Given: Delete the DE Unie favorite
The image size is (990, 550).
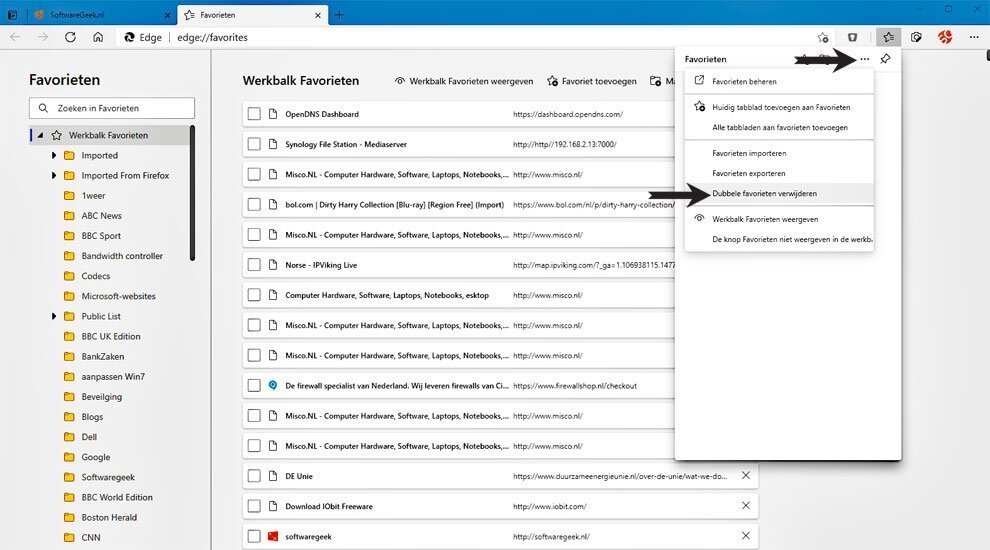Looking at the screenshot, I should [746, 475].
